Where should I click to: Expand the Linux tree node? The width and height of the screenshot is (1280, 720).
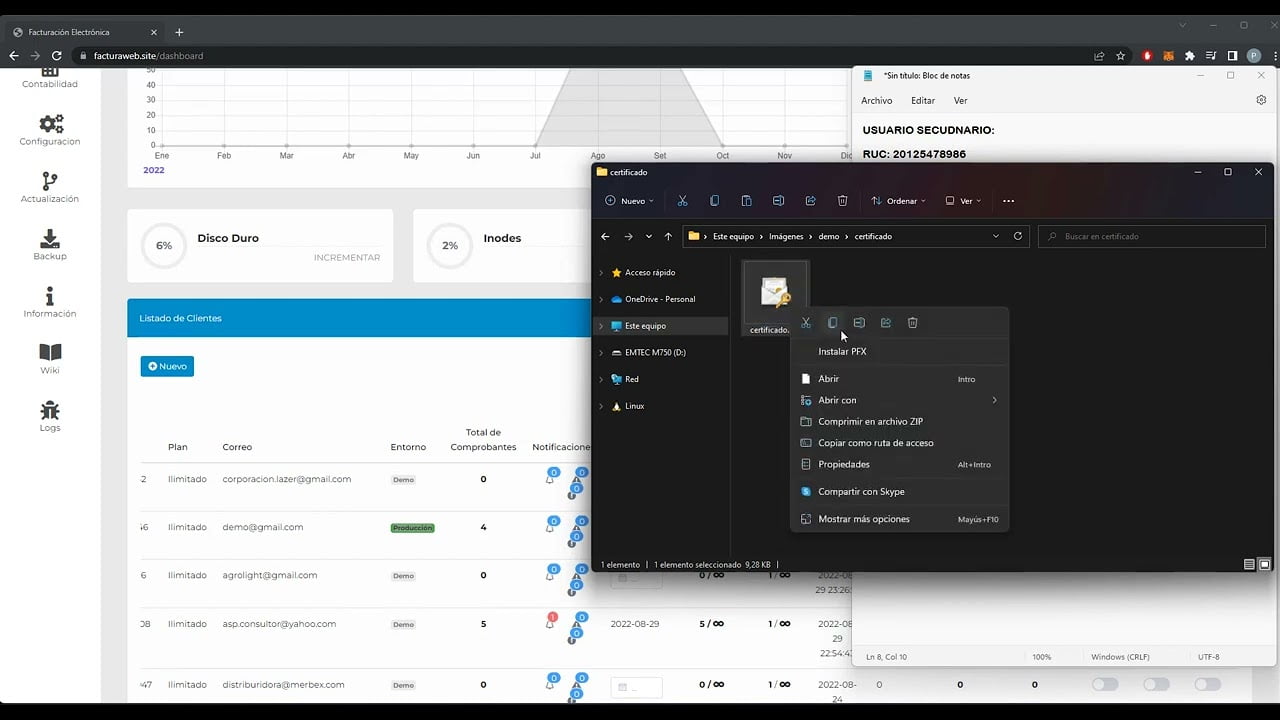pyautogui.click(x=601, y=406)
